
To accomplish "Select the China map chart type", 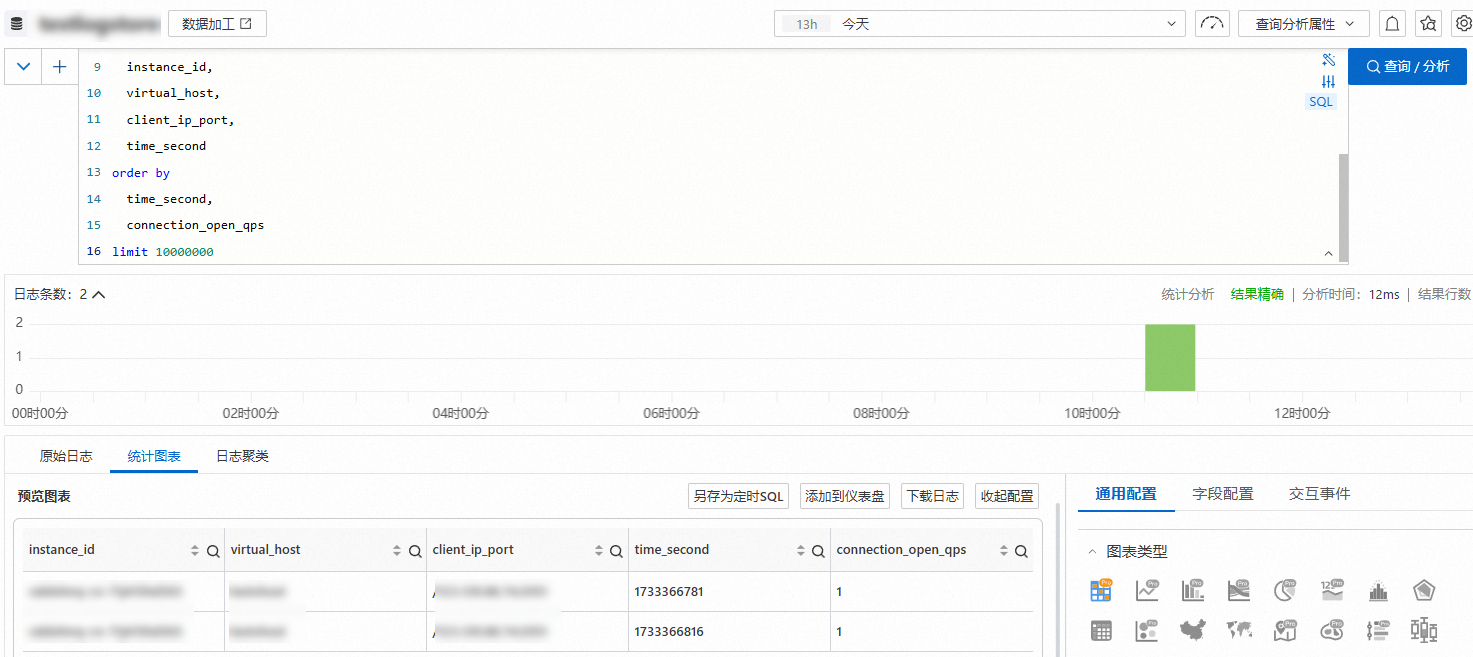I will click(1193, 630).
